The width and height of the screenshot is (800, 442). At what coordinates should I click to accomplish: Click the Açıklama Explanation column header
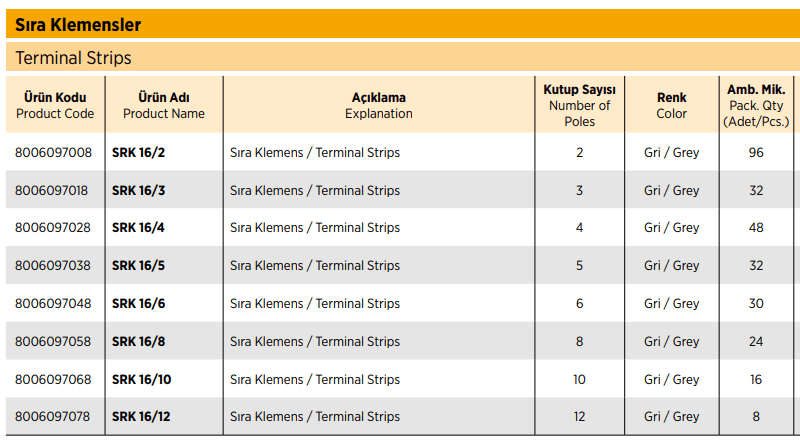pos(378,105)
